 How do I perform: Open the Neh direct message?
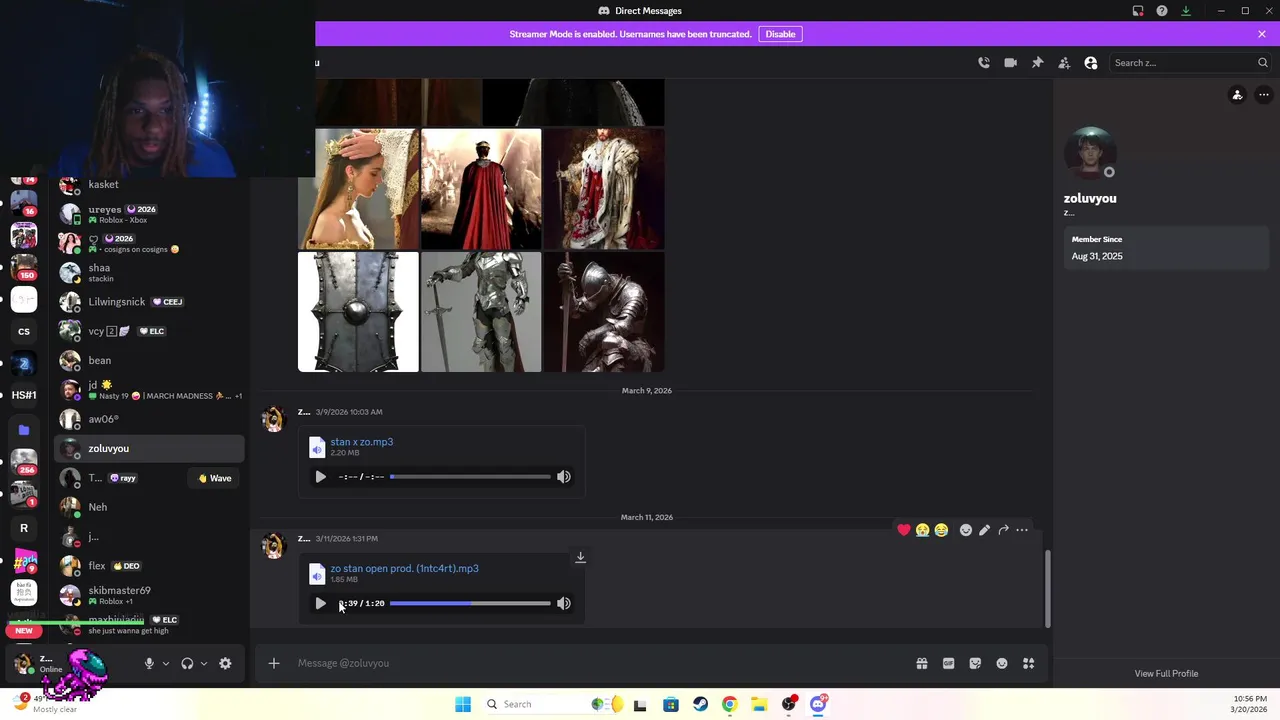[x=150, y=507]
